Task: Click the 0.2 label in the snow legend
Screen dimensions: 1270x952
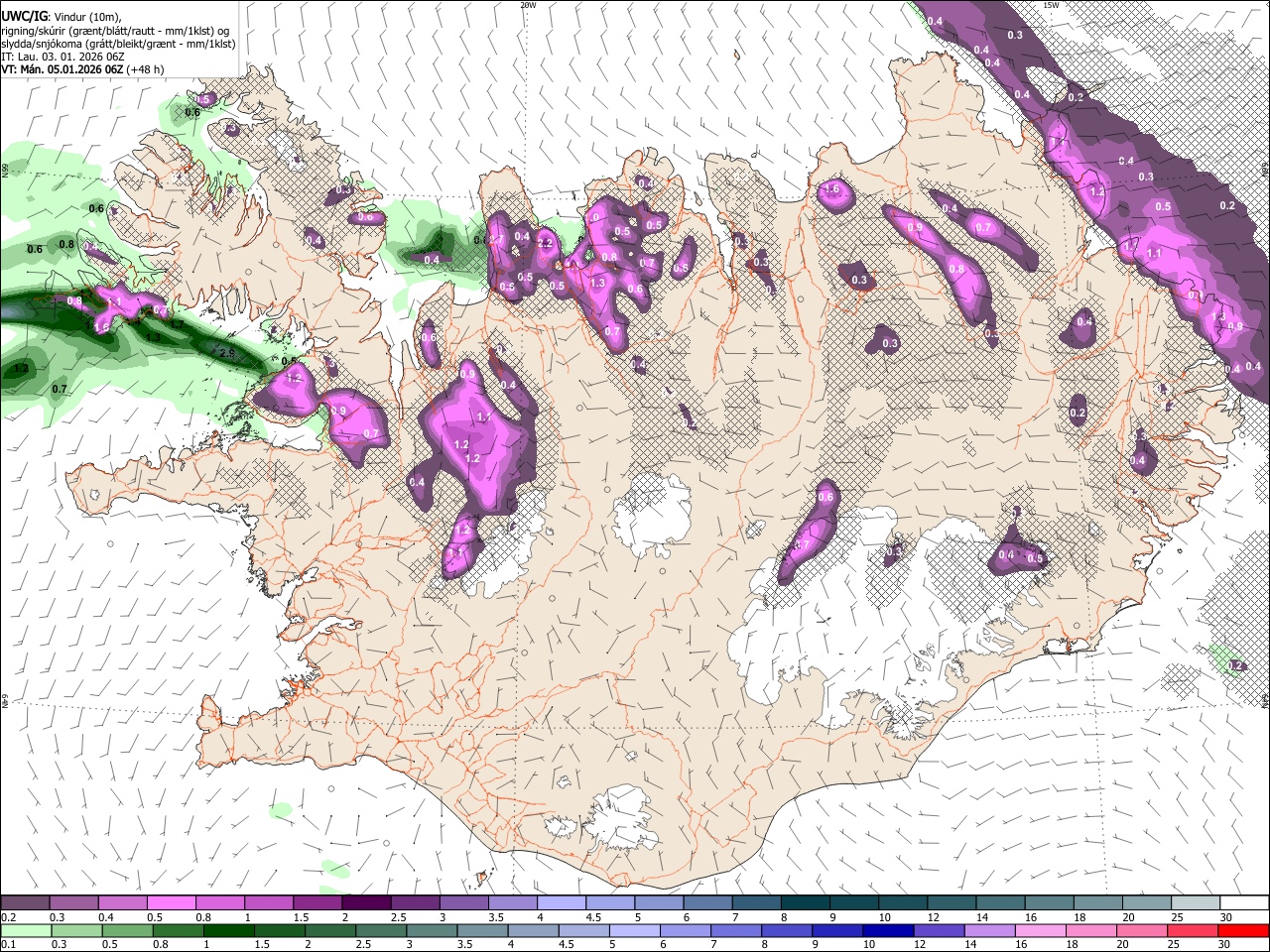Action: pos(9,917)
